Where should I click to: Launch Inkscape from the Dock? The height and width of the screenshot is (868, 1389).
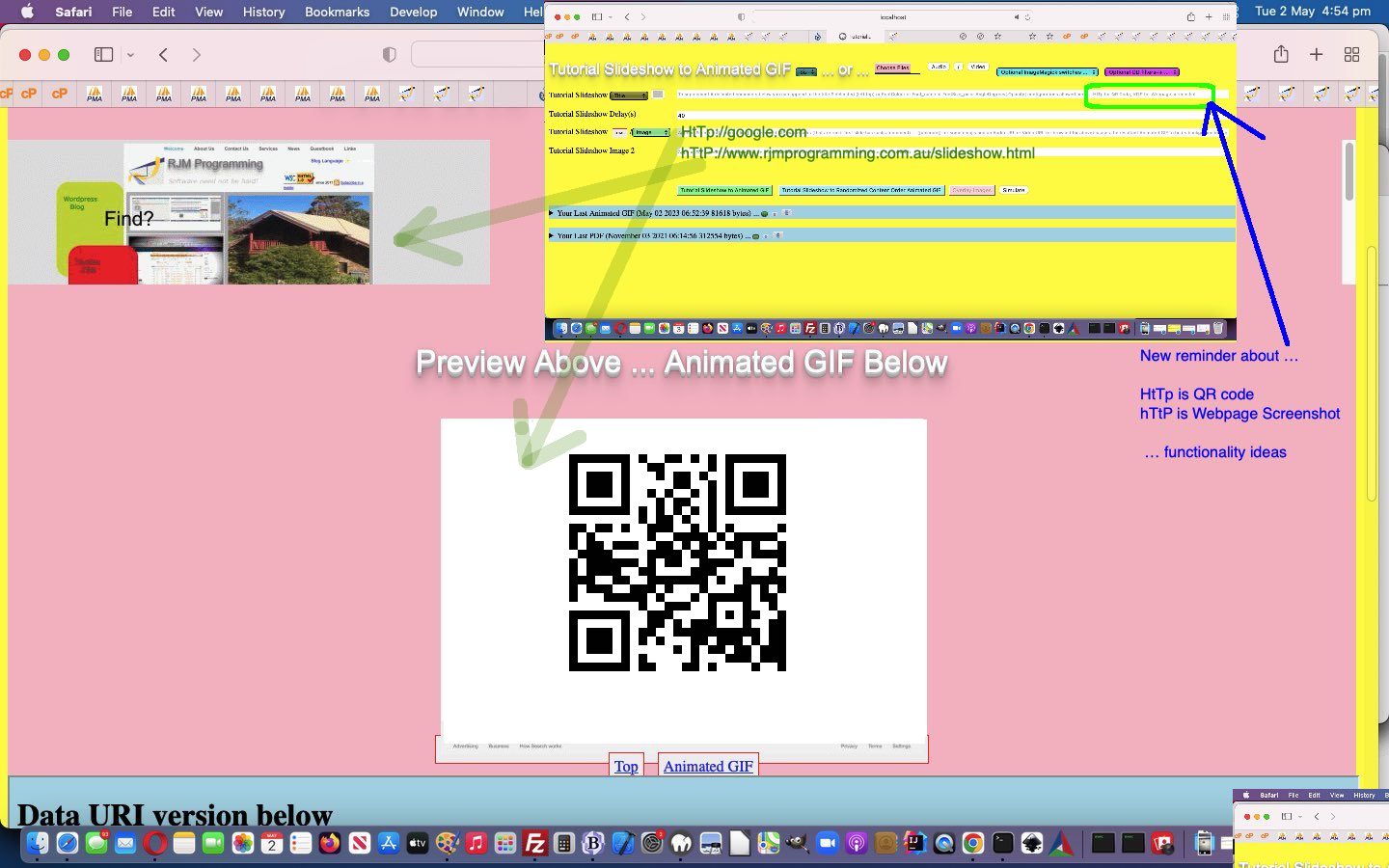pyautogui.click(x=1032, y=843)
